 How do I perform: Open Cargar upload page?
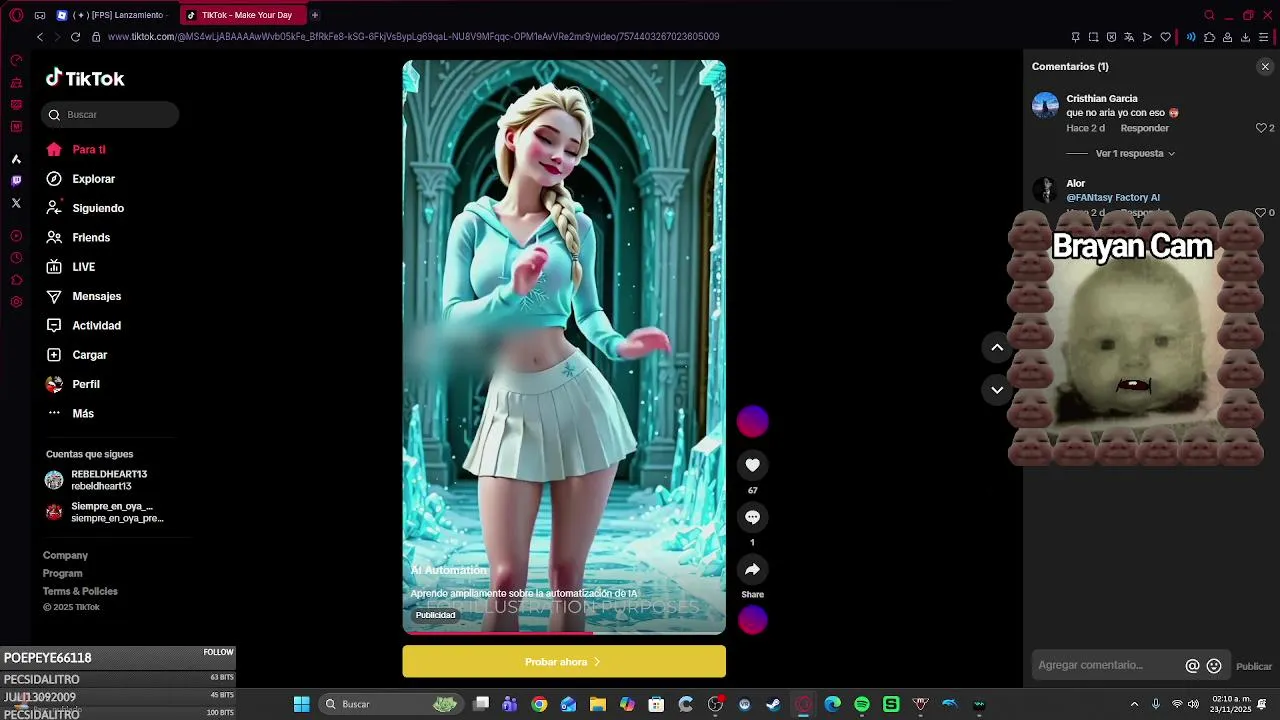coord(76,355)
